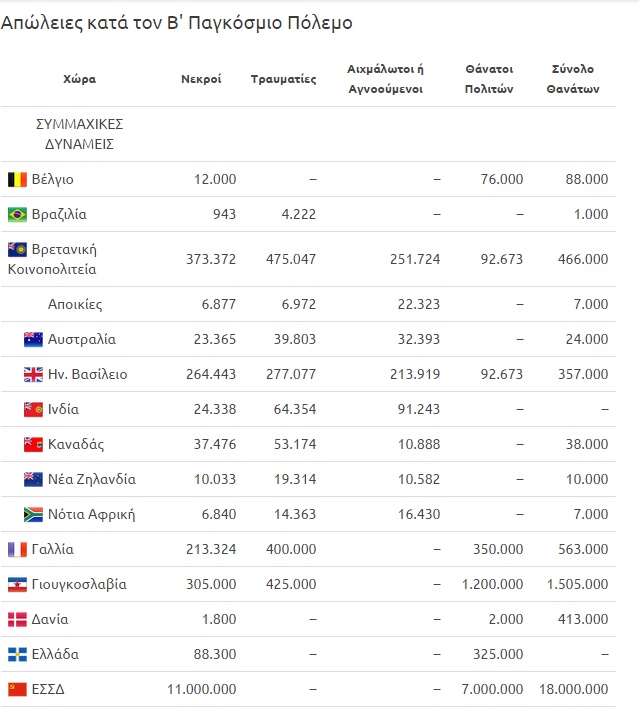Click the page title about Β' Παγκόσμιο Πόλεμο
Viewport: 639px width, 708px height.
(177, 22)
